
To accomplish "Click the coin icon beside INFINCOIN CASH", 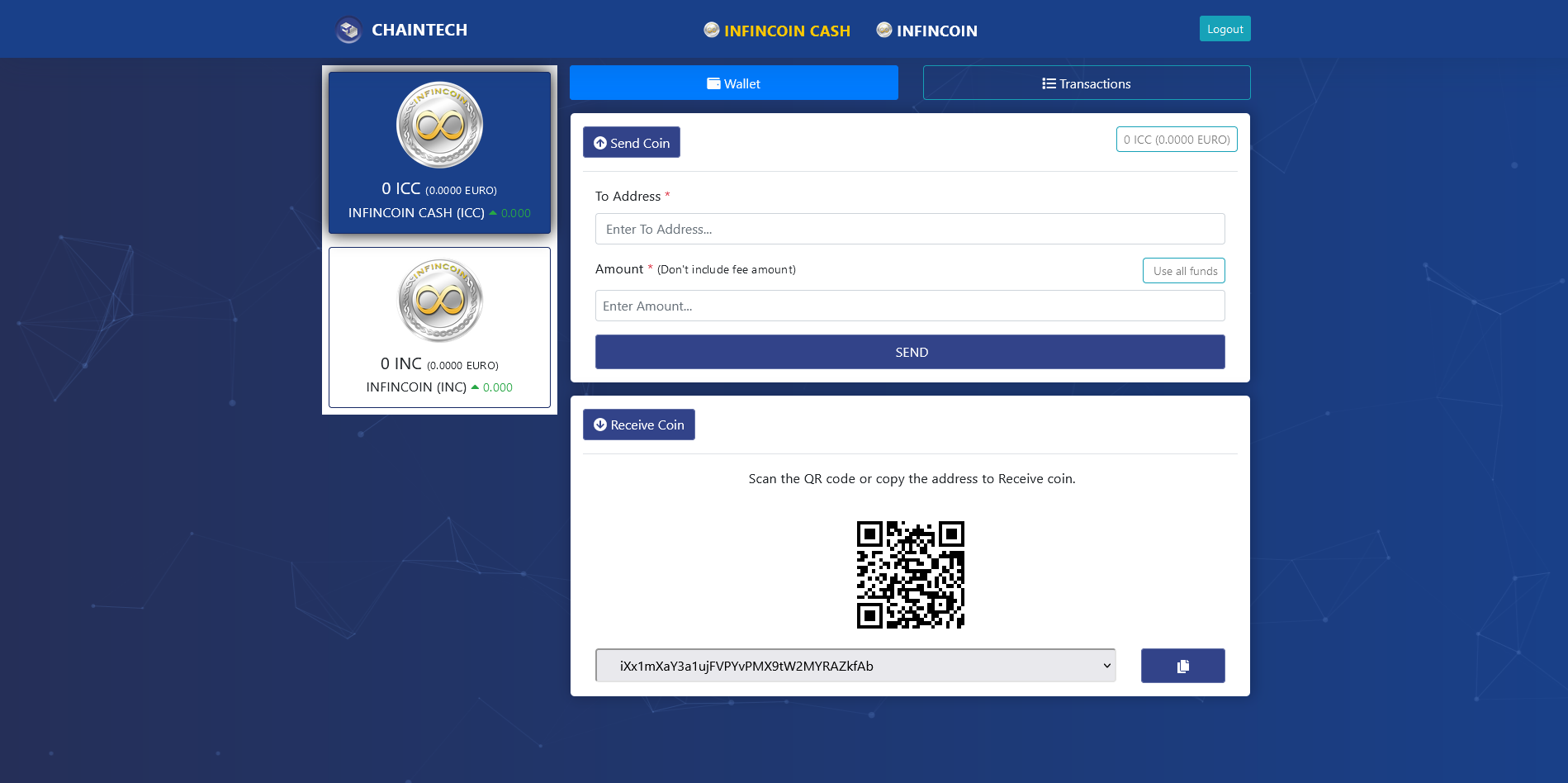I will (x=711, y=31).
